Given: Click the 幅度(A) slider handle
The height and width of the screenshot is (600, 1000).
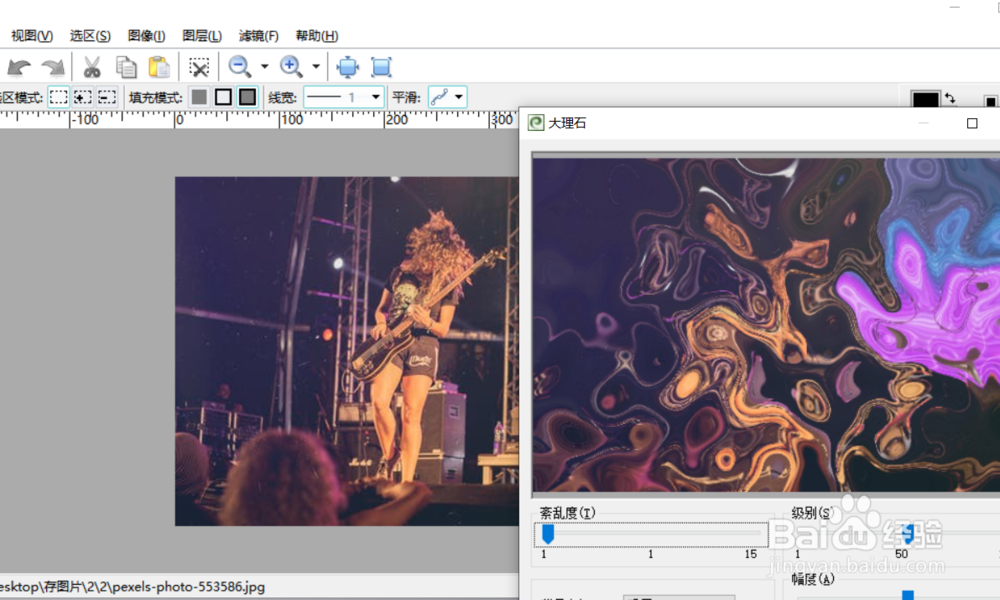Looking at the screenshot, I should 908,596.
